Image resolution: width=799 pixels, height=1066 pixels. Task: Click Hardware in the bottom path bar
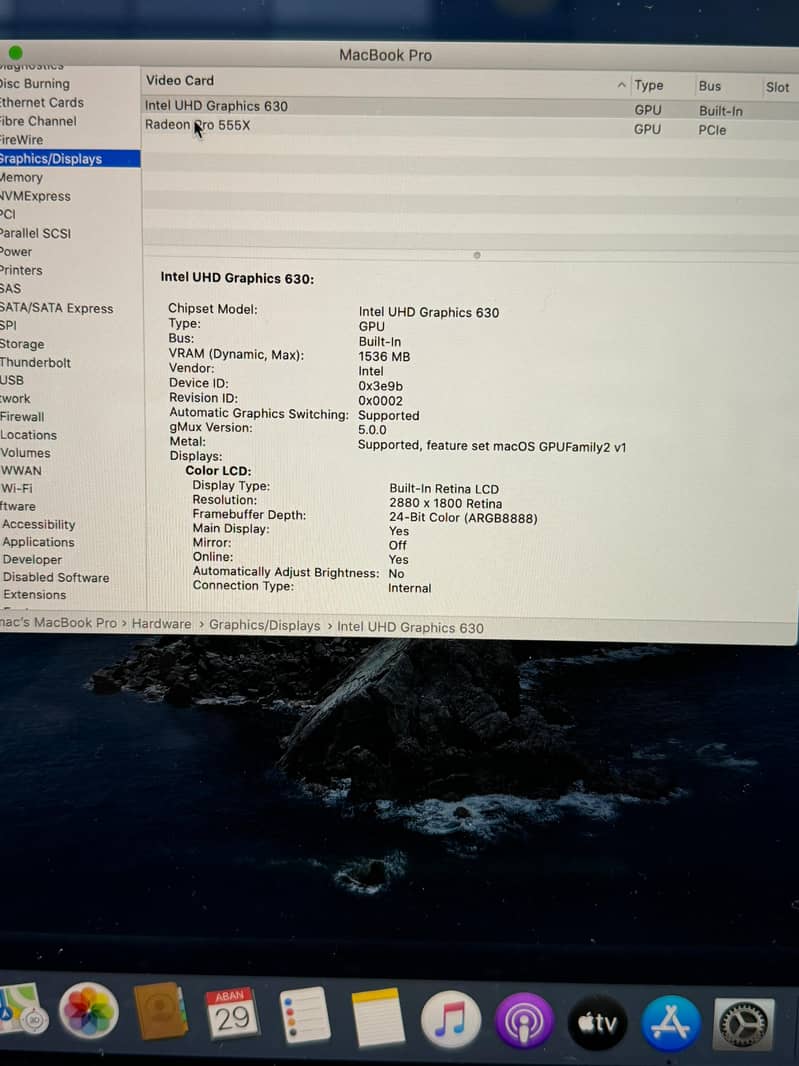(x=161, y=624)
